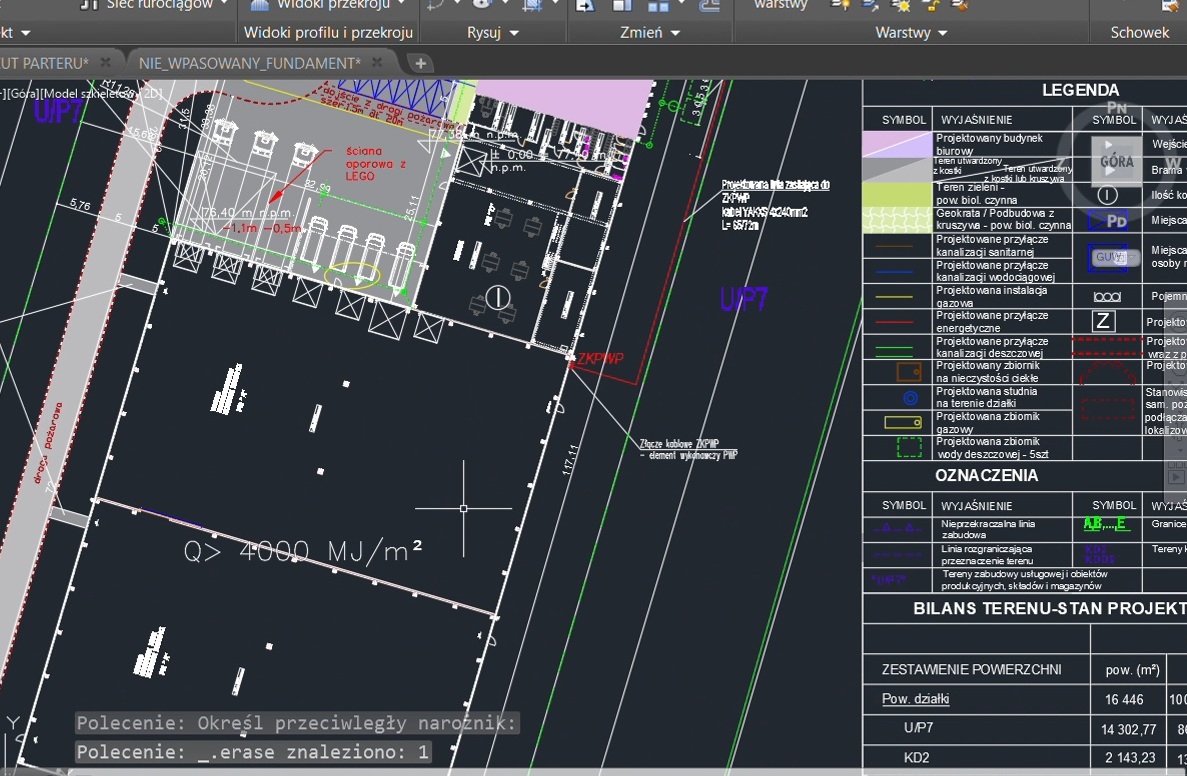Switch to the UT PARTERU drawing tab
The height and width of the screenshot is (776, 1187).
tap(45, 63)
